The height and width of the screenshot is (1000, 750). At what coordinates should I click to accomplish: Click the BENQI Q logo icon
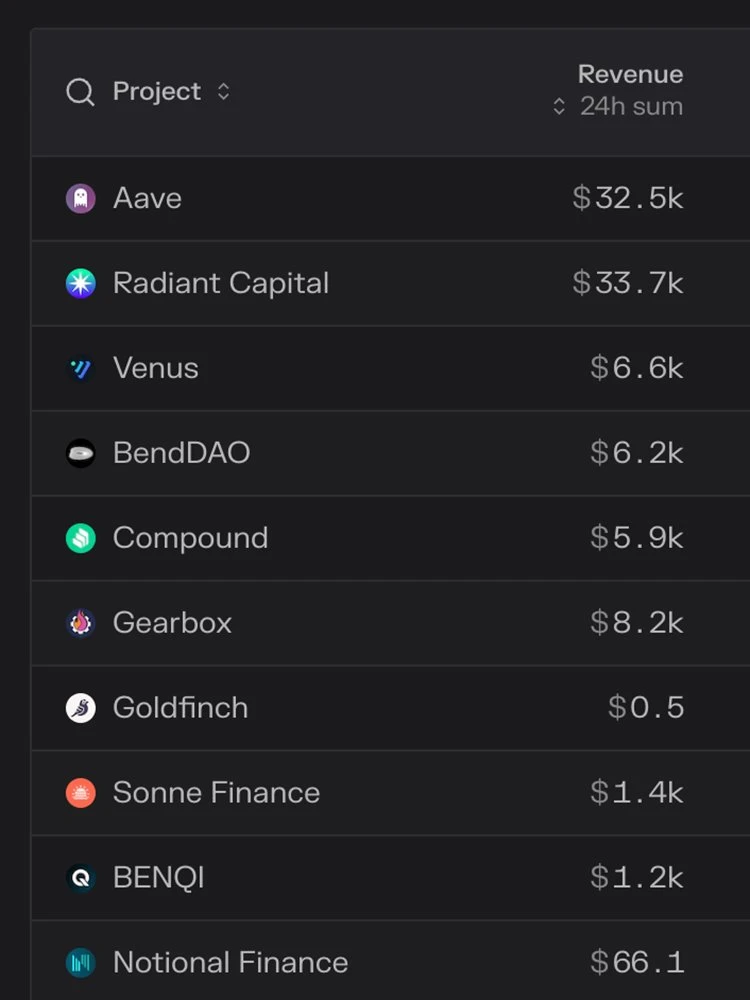(80, 878)
